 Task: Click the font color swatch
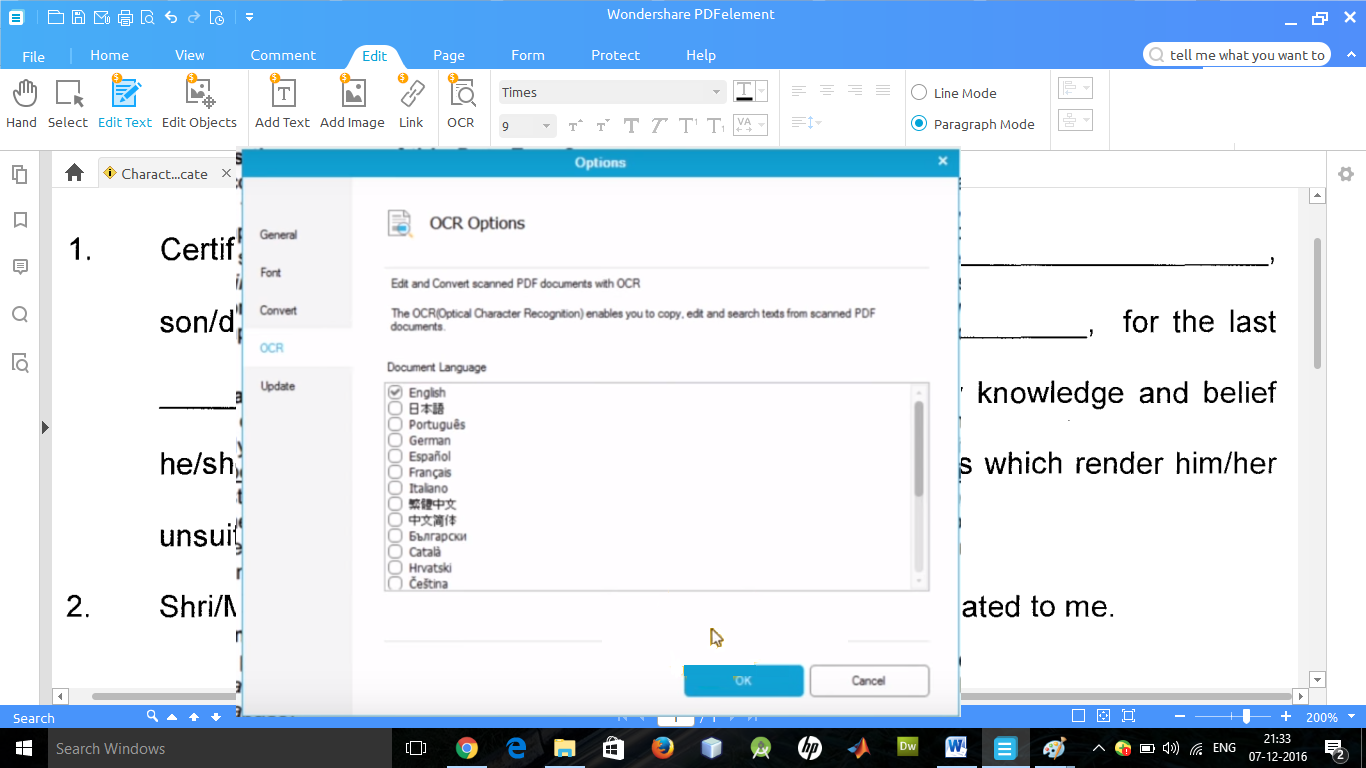tap(744, 91)
